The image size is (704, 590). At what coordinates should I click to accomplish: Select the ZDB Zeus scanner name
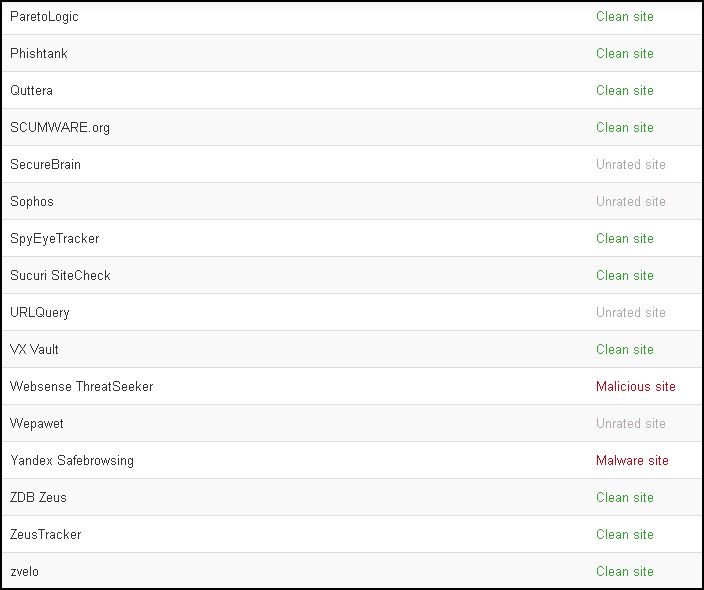[x=38, y=498]
